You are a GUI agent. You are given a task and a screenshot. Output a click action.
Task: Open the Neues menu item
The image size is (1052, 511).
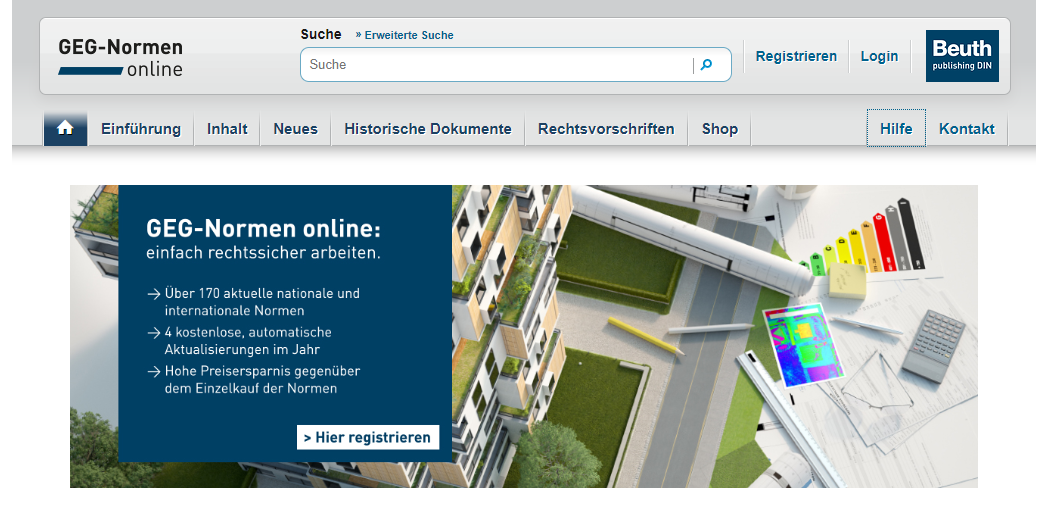(x=295, y=129)
